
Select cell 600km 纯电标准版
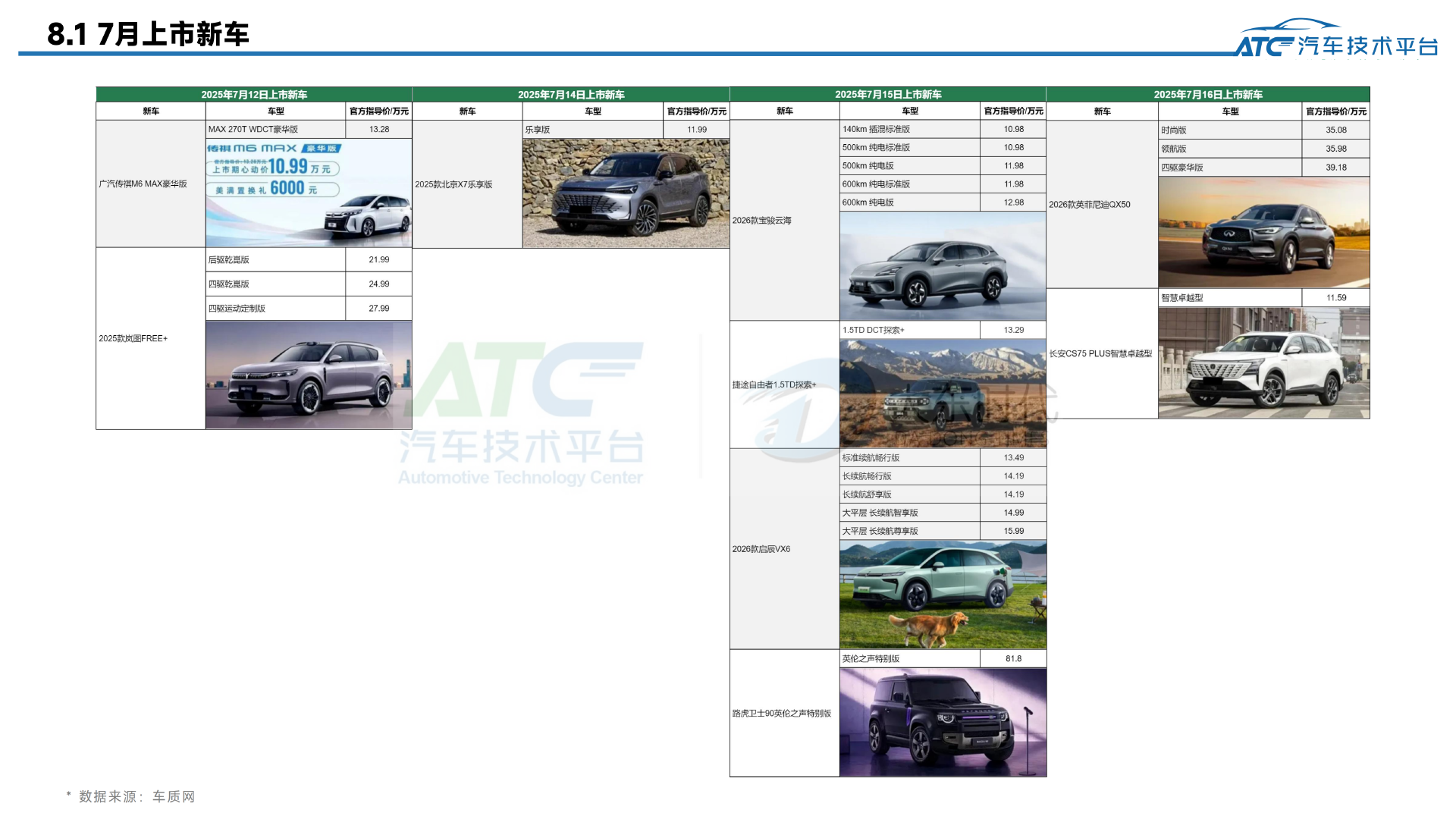(x=910, y=184)
